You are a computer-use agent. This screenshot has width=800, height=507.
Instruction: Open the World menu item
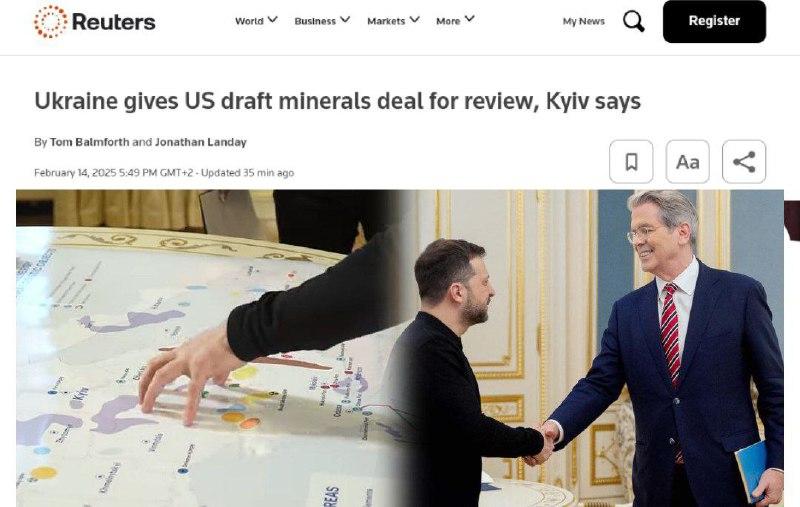point(249,21)
